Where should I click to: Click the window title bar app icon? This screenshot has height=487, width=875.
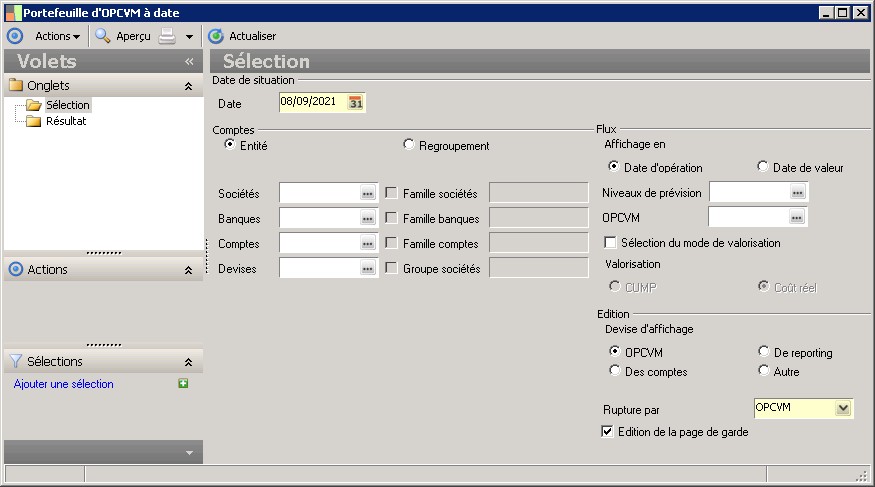[13, 12]
